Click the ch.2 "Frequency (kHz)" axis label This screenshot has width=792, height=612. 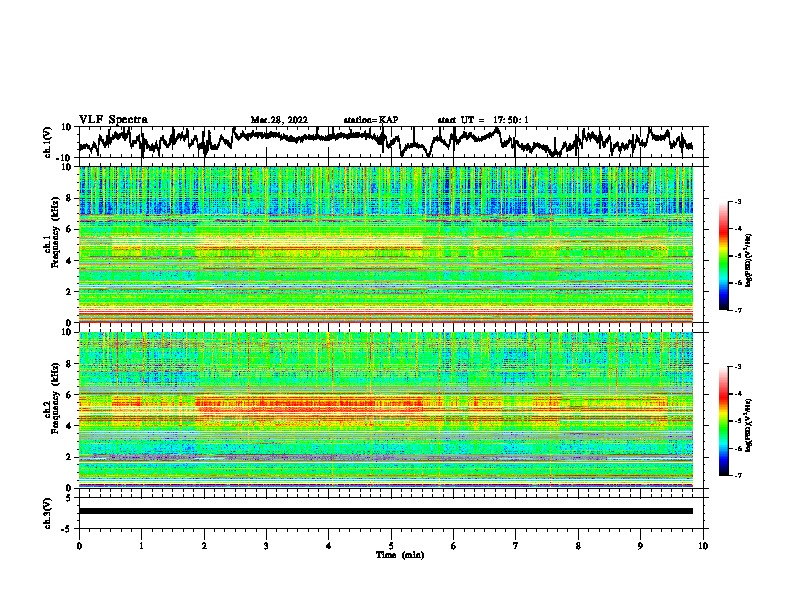(55, 398)
